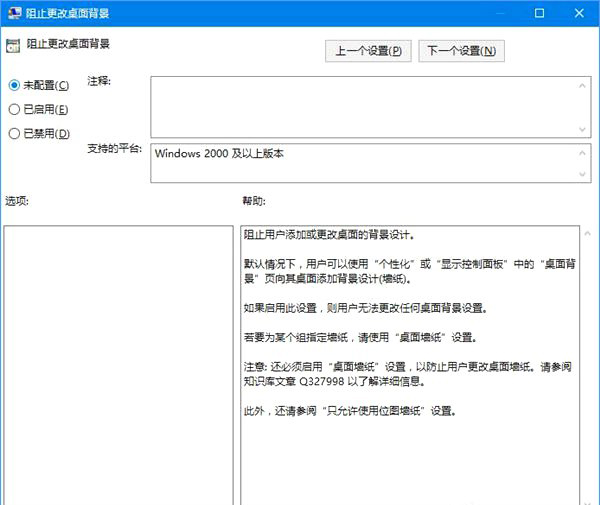
Task: Click the empty 选项 options panel
Action: pyautogui.click(x=116, y=364)
